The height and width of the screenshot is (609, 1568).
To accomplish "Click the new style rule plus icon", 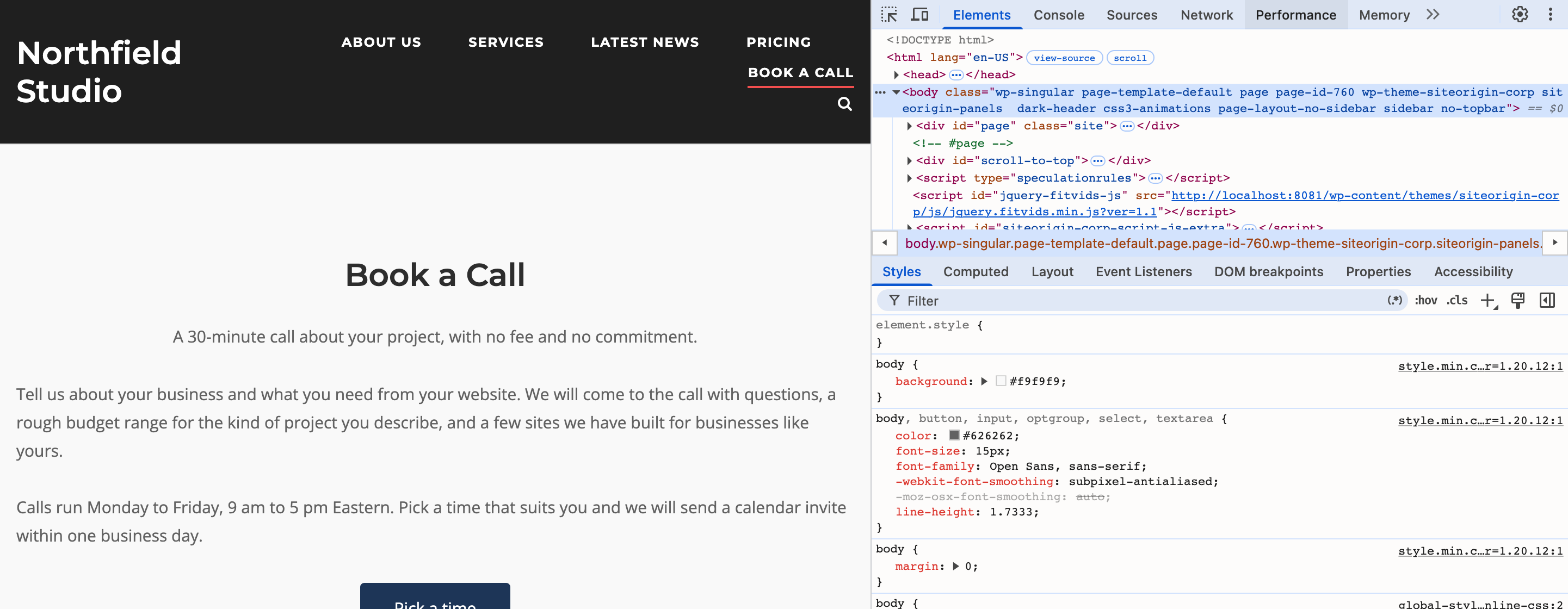I will (x=1488, y=301).
